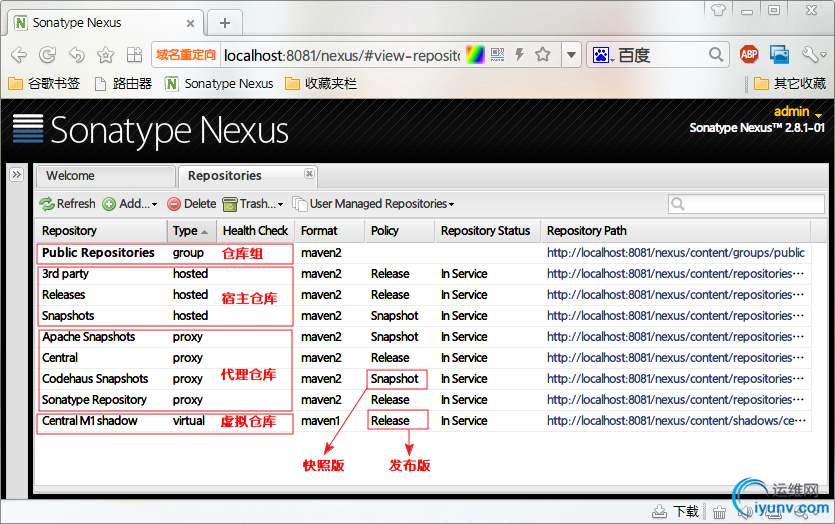Open the shadows/ce... repository path link
This screenshot has width=835, height=524.
click(676, 421)
